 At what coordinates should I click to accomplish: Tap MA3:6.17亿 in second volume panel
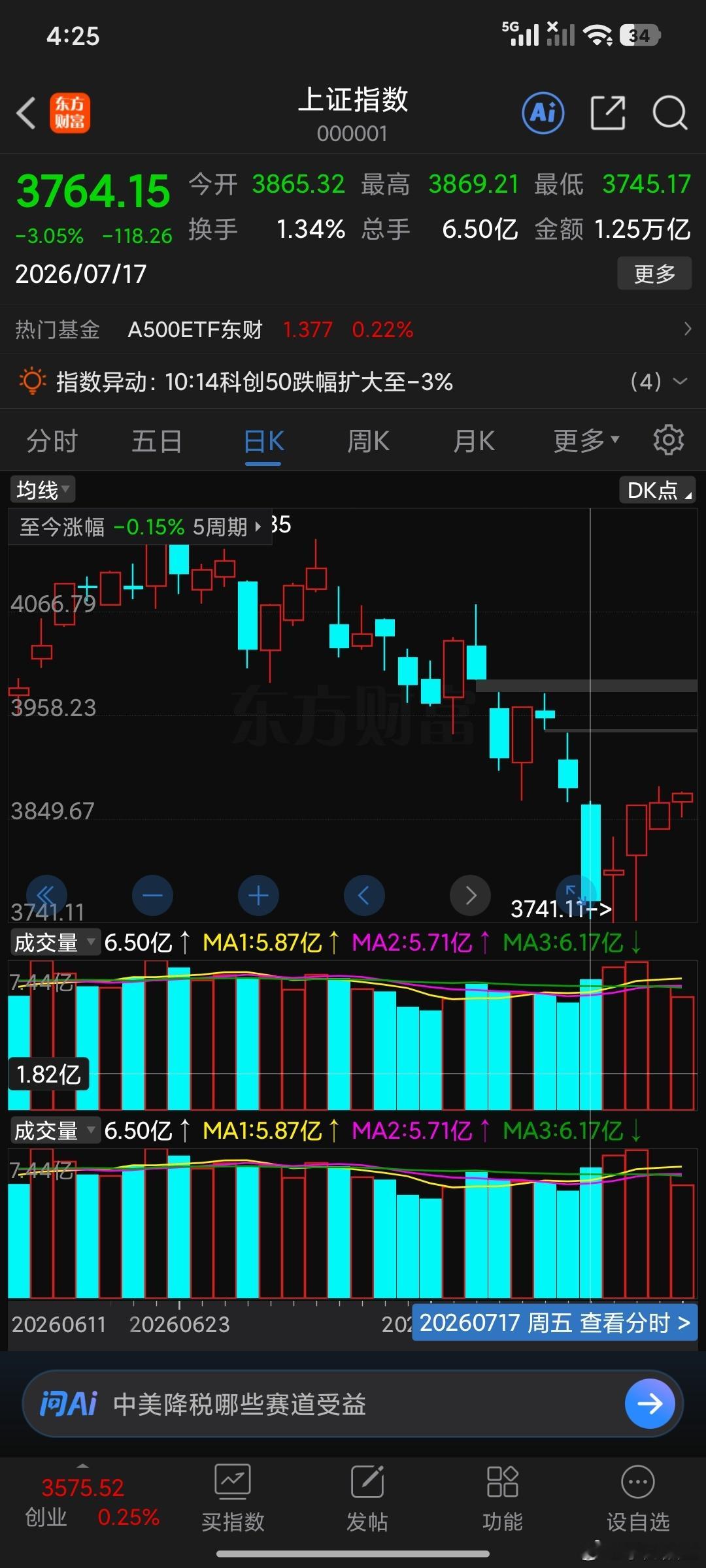pos(563,1130)
